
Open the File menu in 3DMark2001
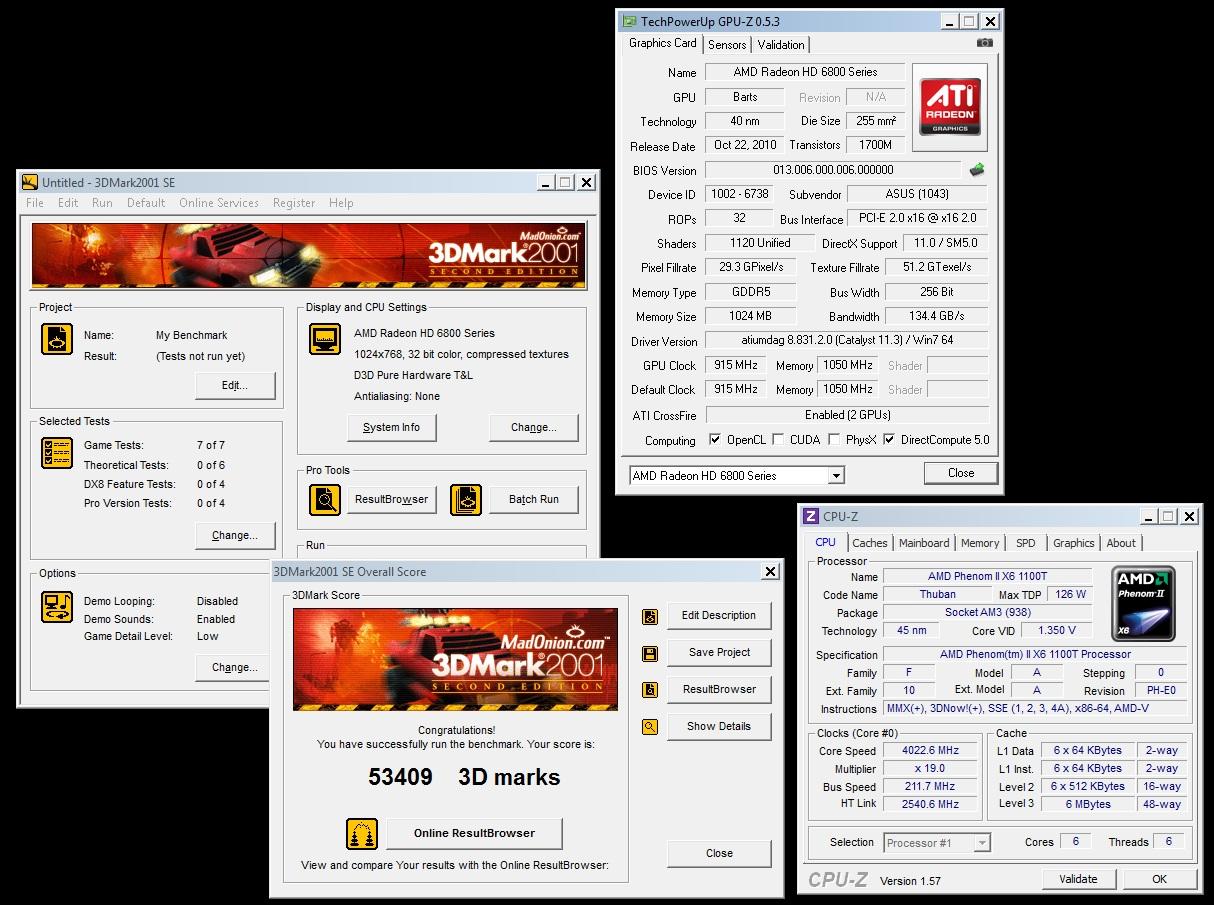tap(35, 203)
